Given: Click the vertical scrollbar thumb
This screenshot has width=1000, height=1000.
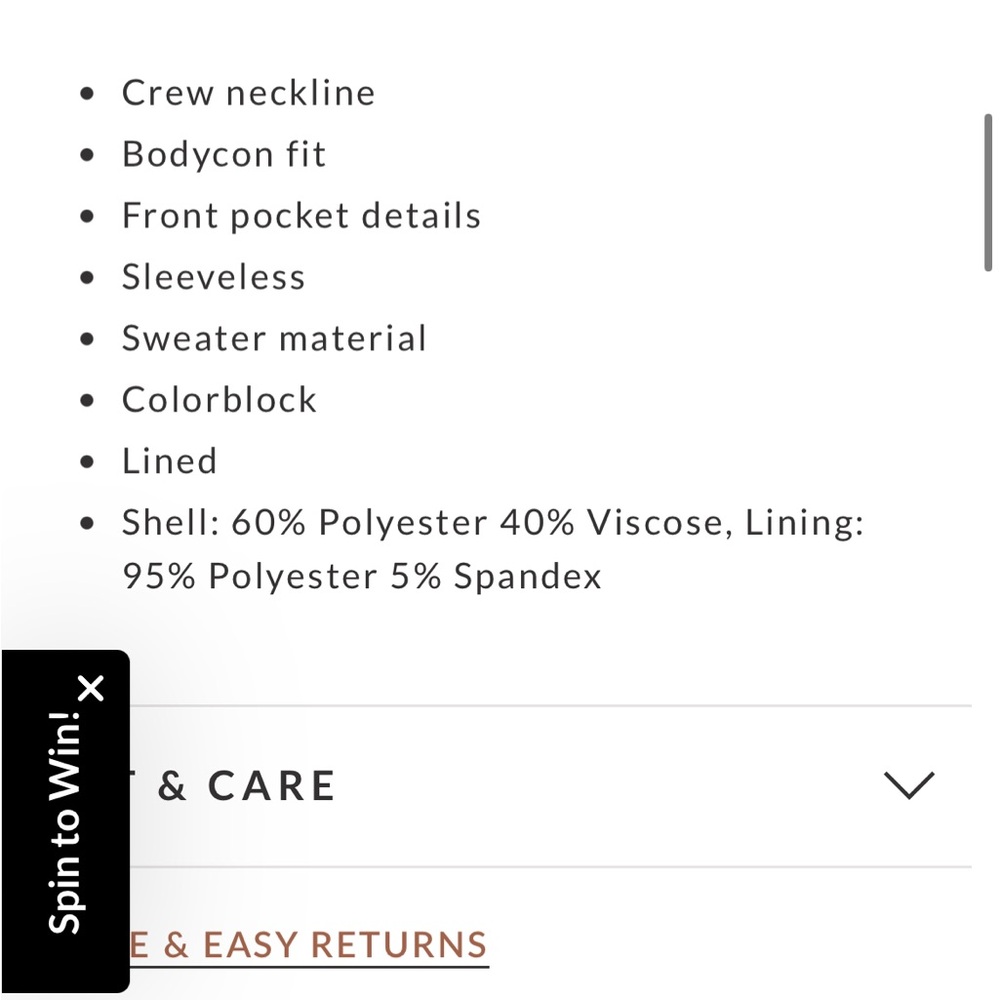Looking at the screenshot, I should tap(988, 193).
